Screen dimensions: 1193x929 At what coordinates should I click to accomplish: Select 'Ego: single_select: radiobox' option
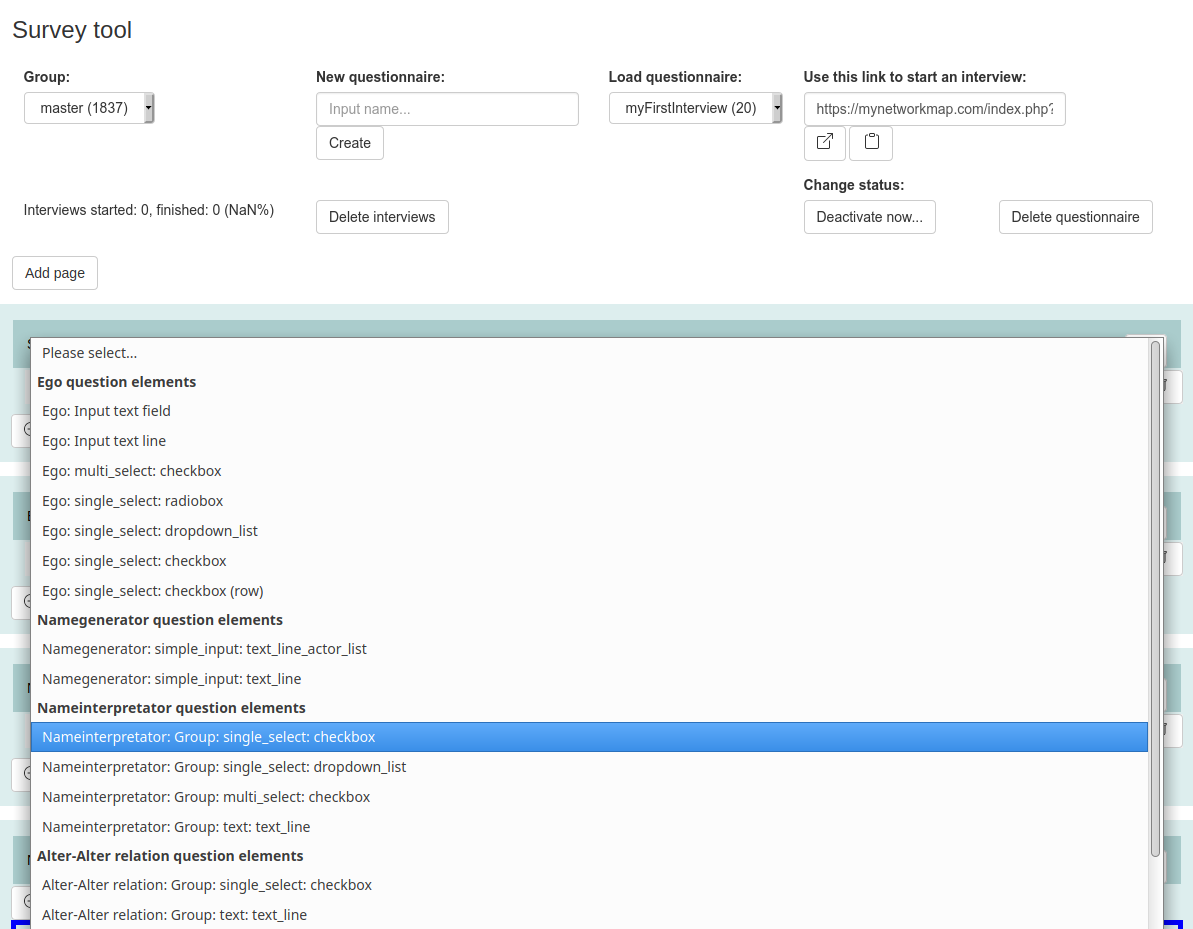pos(589,501)
